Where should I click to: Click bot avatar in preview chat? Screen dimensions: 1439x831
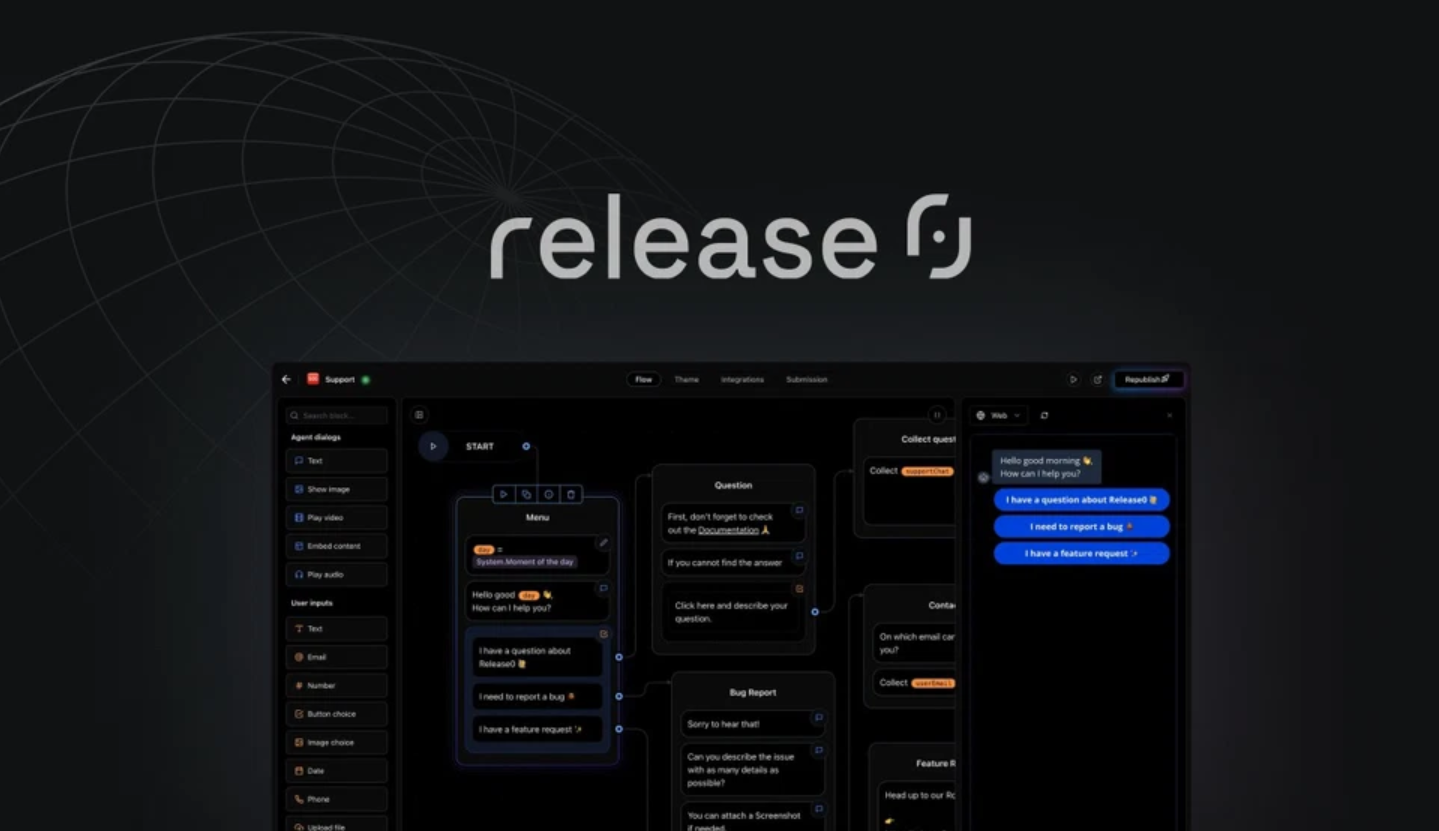(983, 478)
